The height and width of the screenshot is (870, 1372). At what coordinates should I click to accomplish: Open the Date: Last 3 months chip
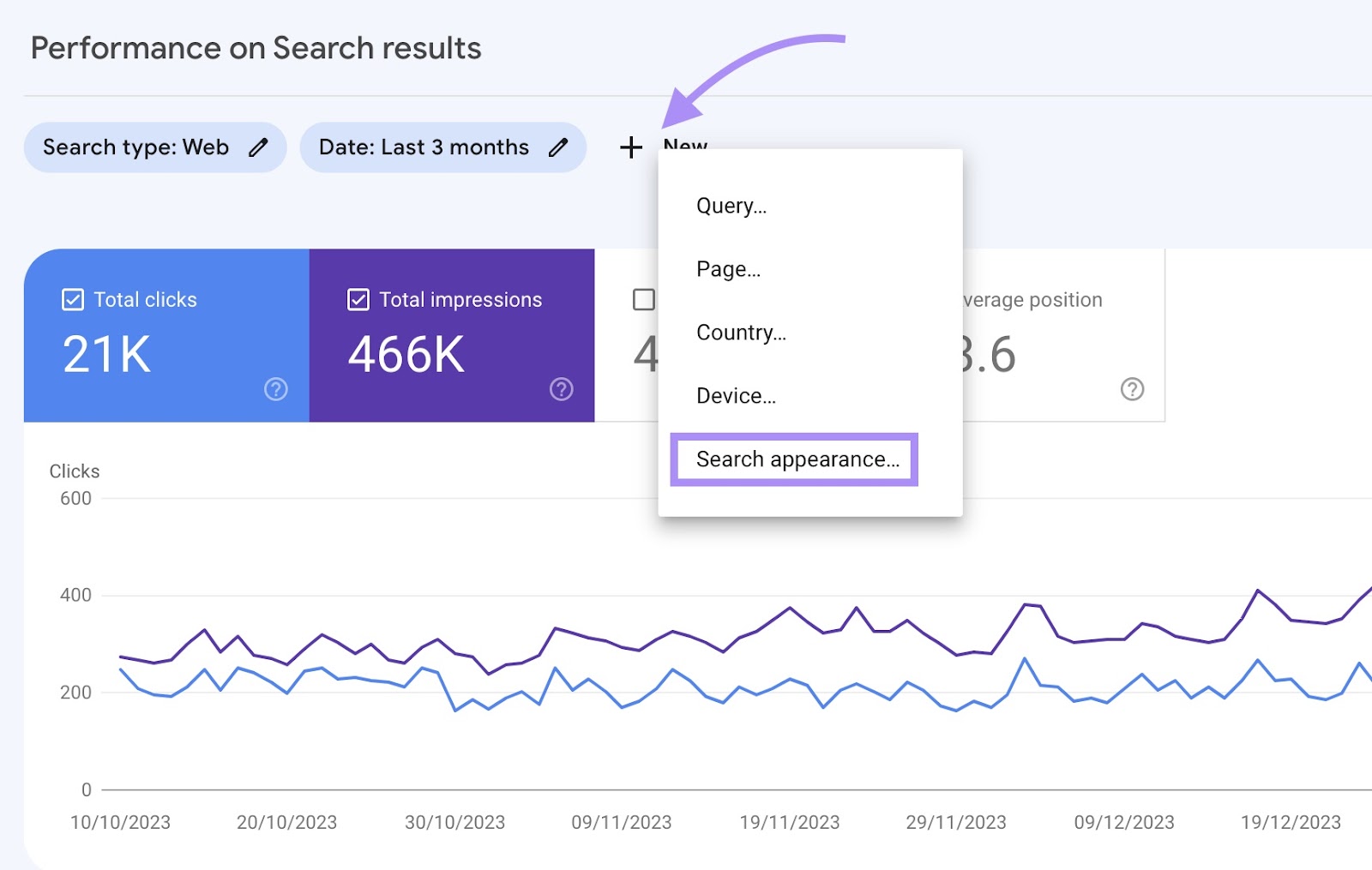point(424,147)
